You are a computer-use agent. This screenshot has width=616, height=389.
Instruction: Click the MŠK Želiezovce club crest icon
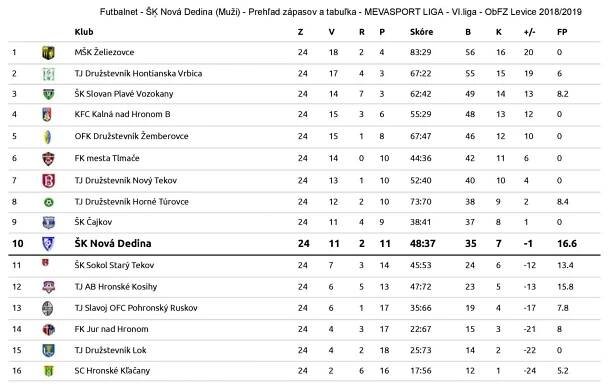pyautogui.click(x=48, y=53)
